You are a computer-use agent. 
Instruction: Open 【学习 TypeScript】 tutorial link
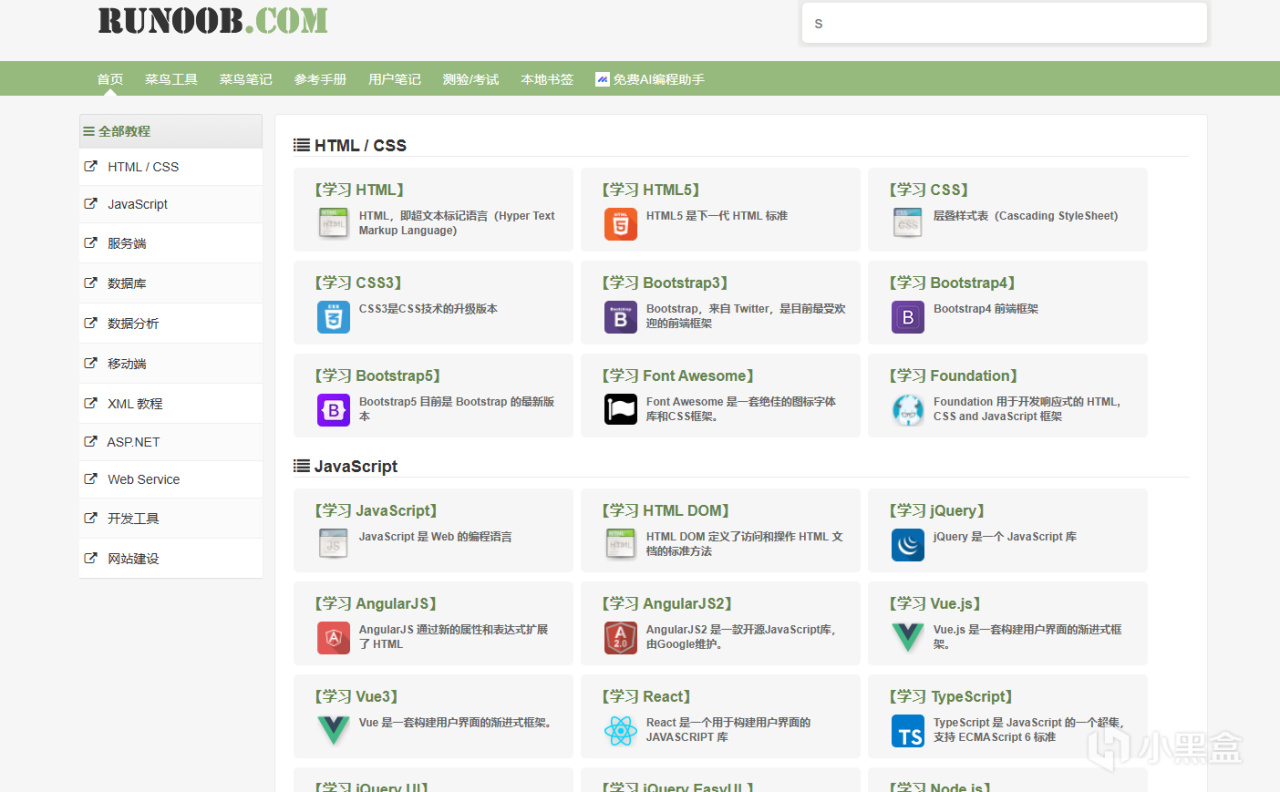coord(952,697)
